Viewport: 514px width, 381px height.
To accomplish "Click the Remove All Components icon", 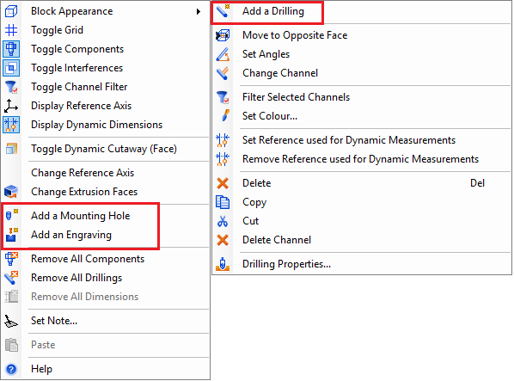I will tap(11, 259).
